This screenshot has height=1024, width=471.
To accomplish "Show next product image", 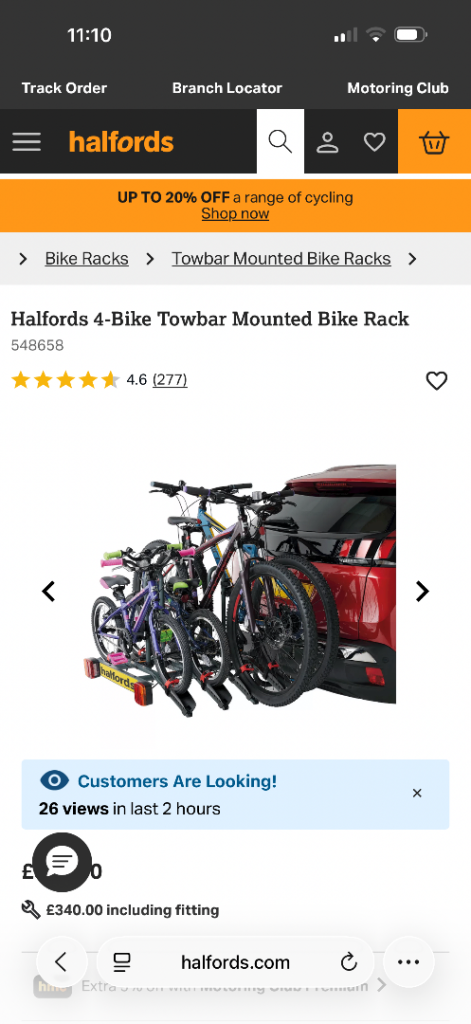I will pyautogui.click(x=423, y=592).
